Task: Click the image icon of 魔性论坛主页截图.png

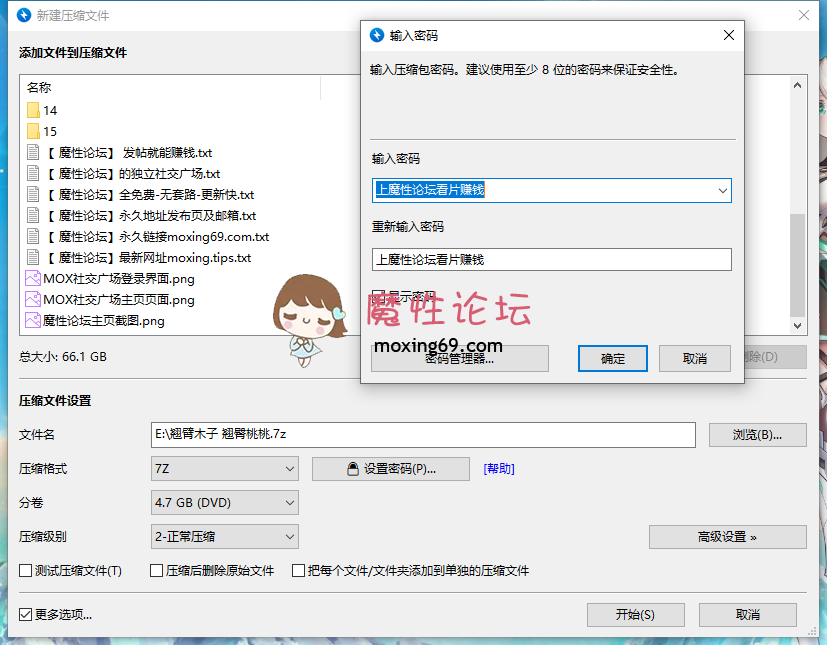Action: pos(32,320)
